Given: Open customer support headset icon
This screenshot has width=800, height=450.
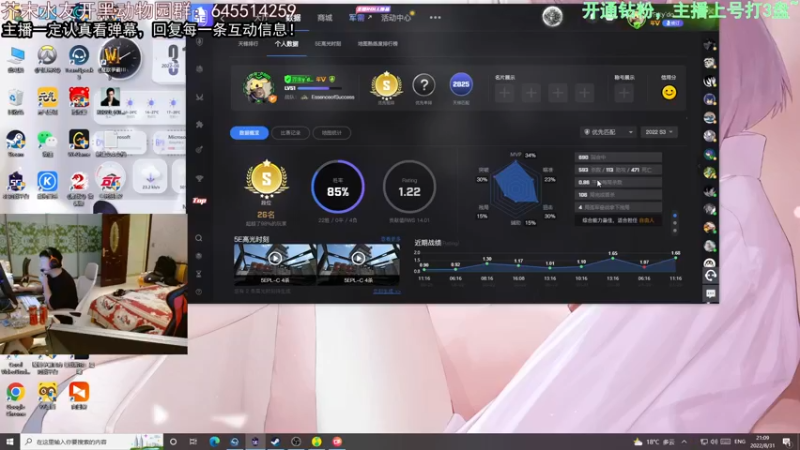Looking at the screenshot, I should (710, 276).
